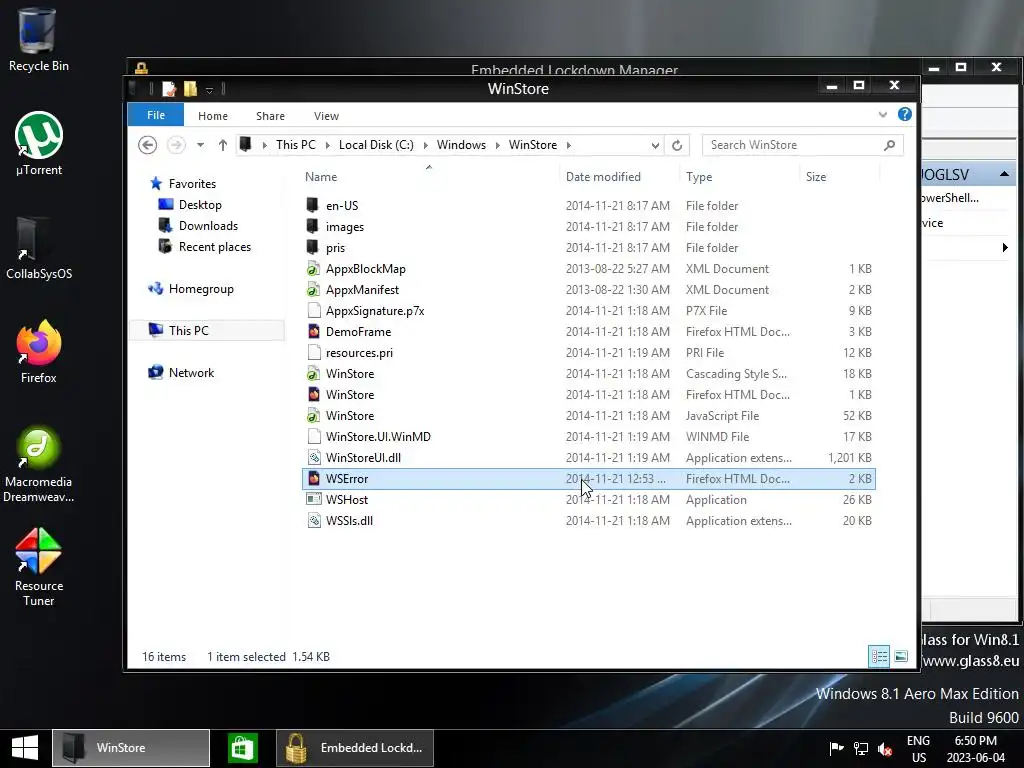The width and height of the screenshot is (1024, 768).
Task: Launch µTorrent from the desktop
Action: click(x=39, y=144)
